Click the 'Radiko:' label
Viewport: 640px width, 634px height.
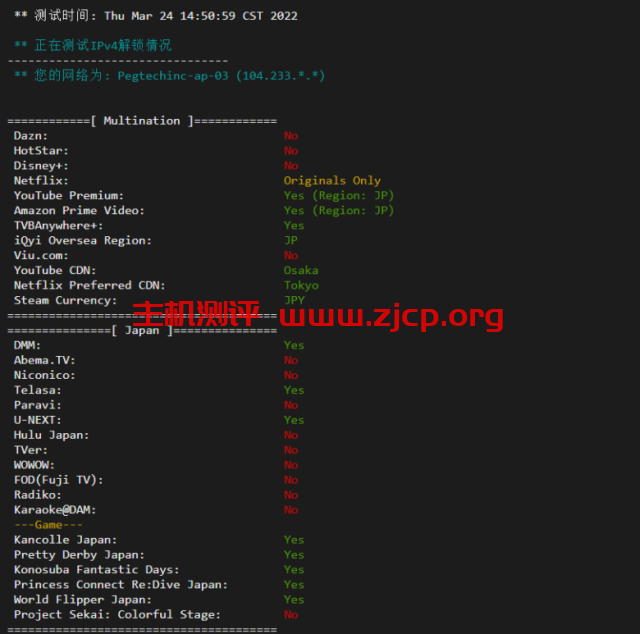pyautogui.click(x=38, y=495)
